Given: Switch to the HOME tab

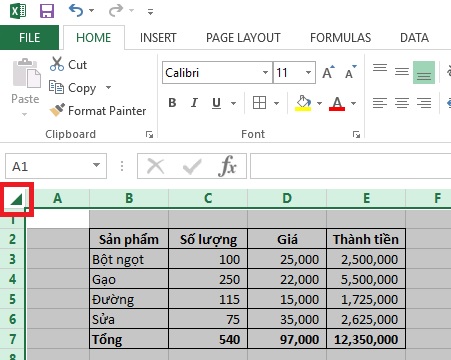Looking at the screenshot, I should [x=94, y=38].
